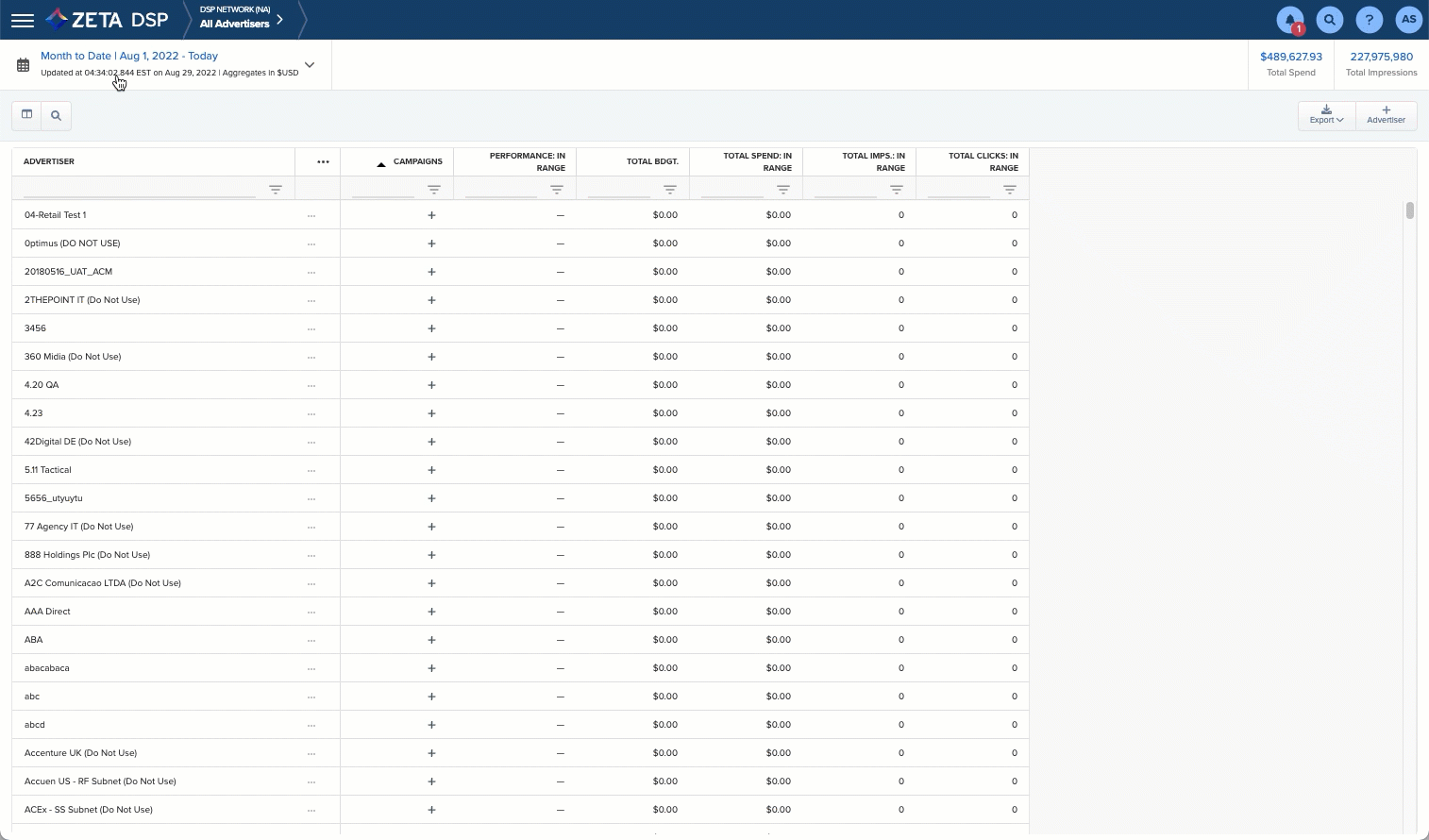Expand campaigns for AAA Direct row
This screenshot has width=1429, height=840.
click(431, 612)
